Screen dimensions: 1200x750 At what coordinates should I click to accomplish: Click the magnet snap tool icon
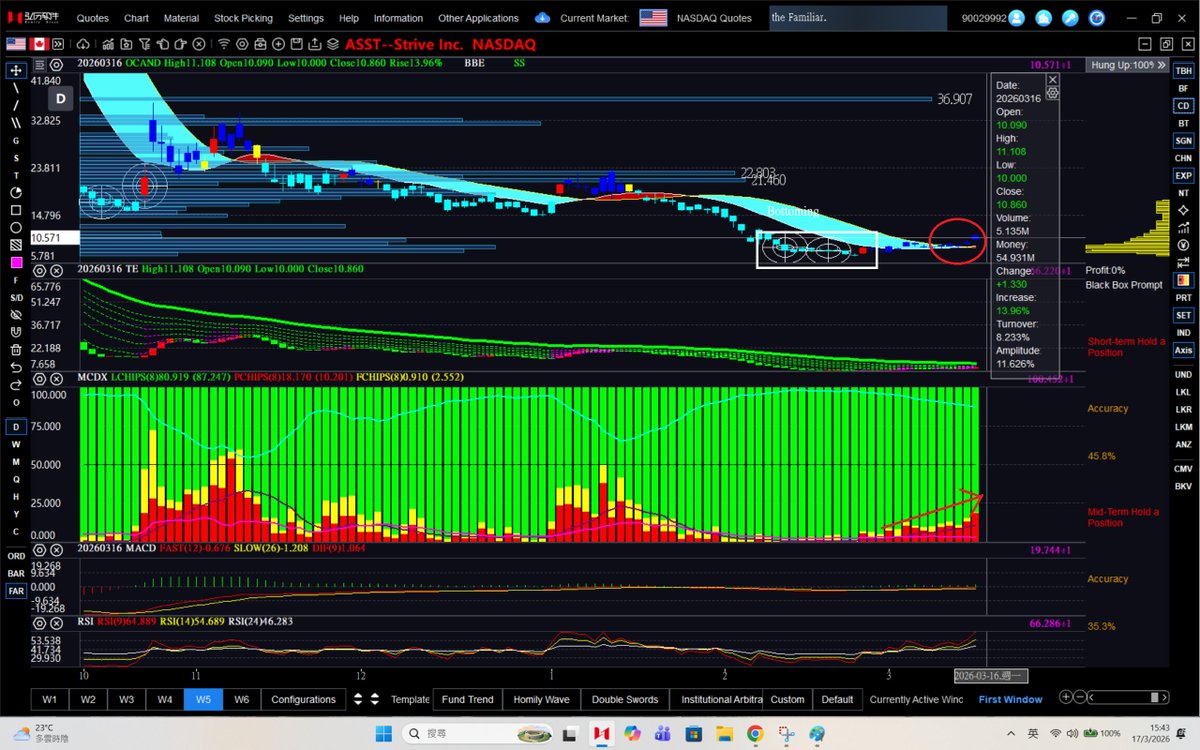[16, 332]
